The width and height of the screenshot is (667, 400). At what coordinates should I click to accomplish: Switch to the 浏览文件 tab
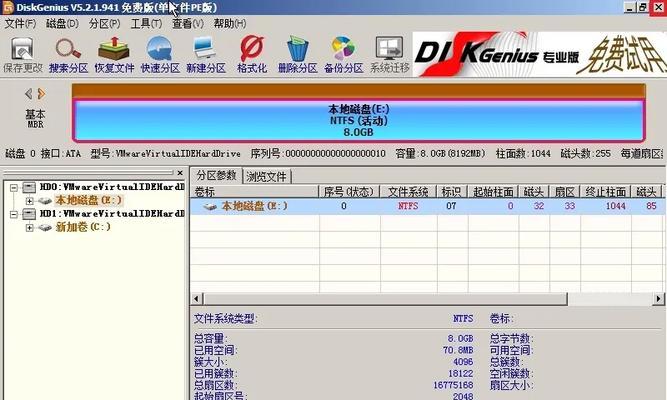266,176
